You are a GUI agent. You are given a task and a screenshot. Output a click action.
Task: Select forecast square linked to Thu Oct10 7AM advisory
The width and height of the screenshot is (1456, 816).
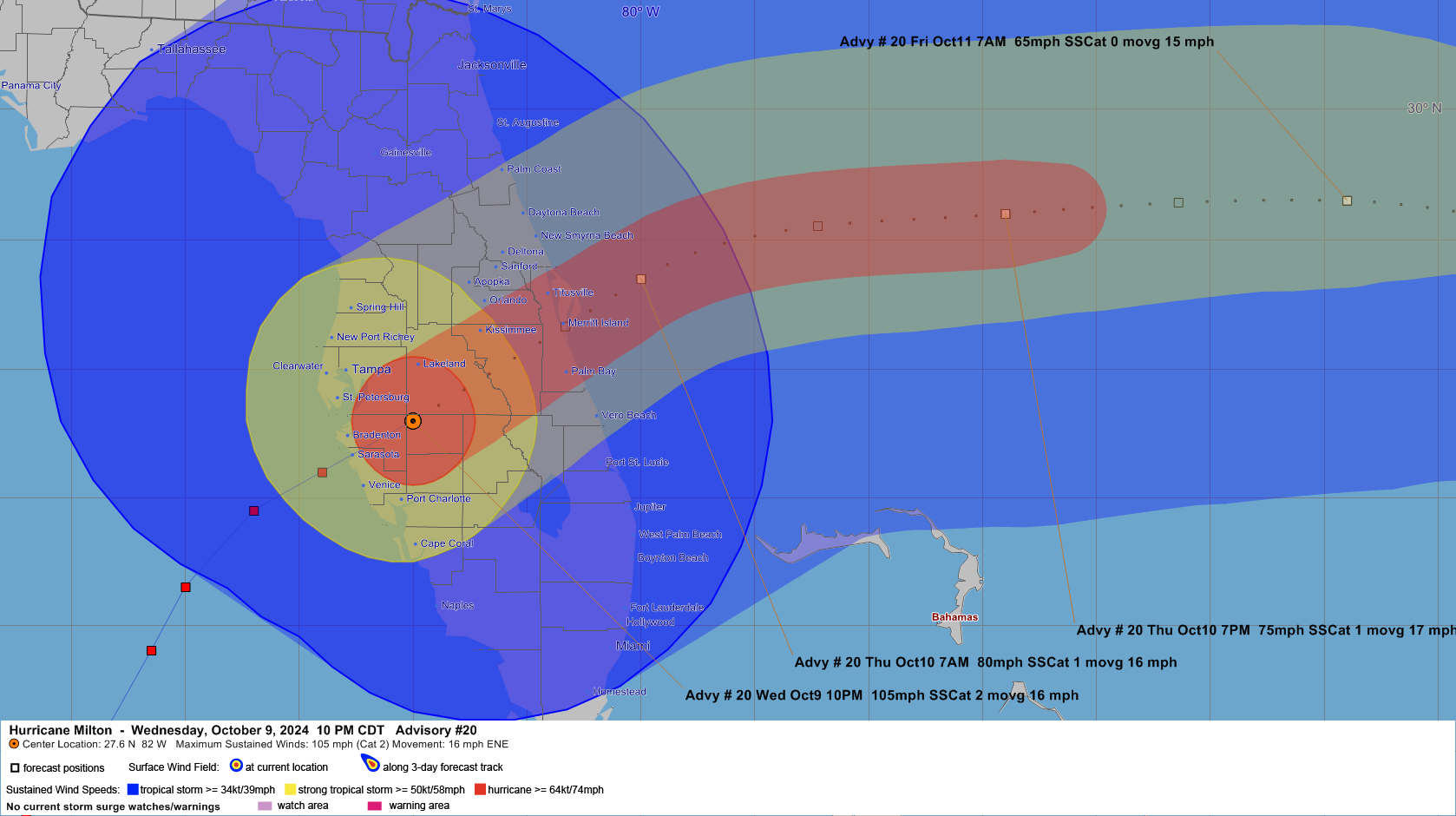[641, 280]
